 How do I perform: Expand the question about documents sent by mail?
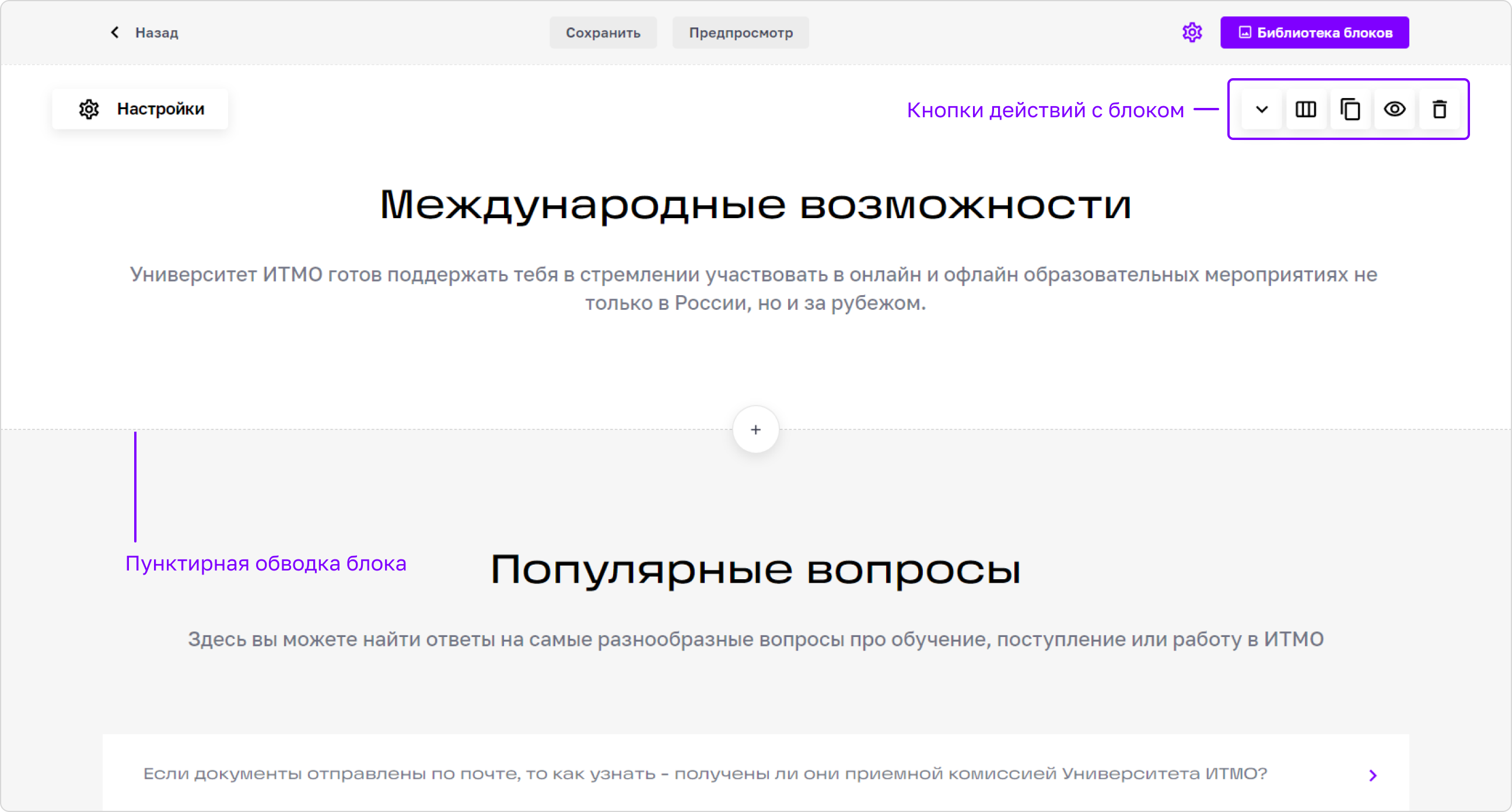[x=1373, y=775]
